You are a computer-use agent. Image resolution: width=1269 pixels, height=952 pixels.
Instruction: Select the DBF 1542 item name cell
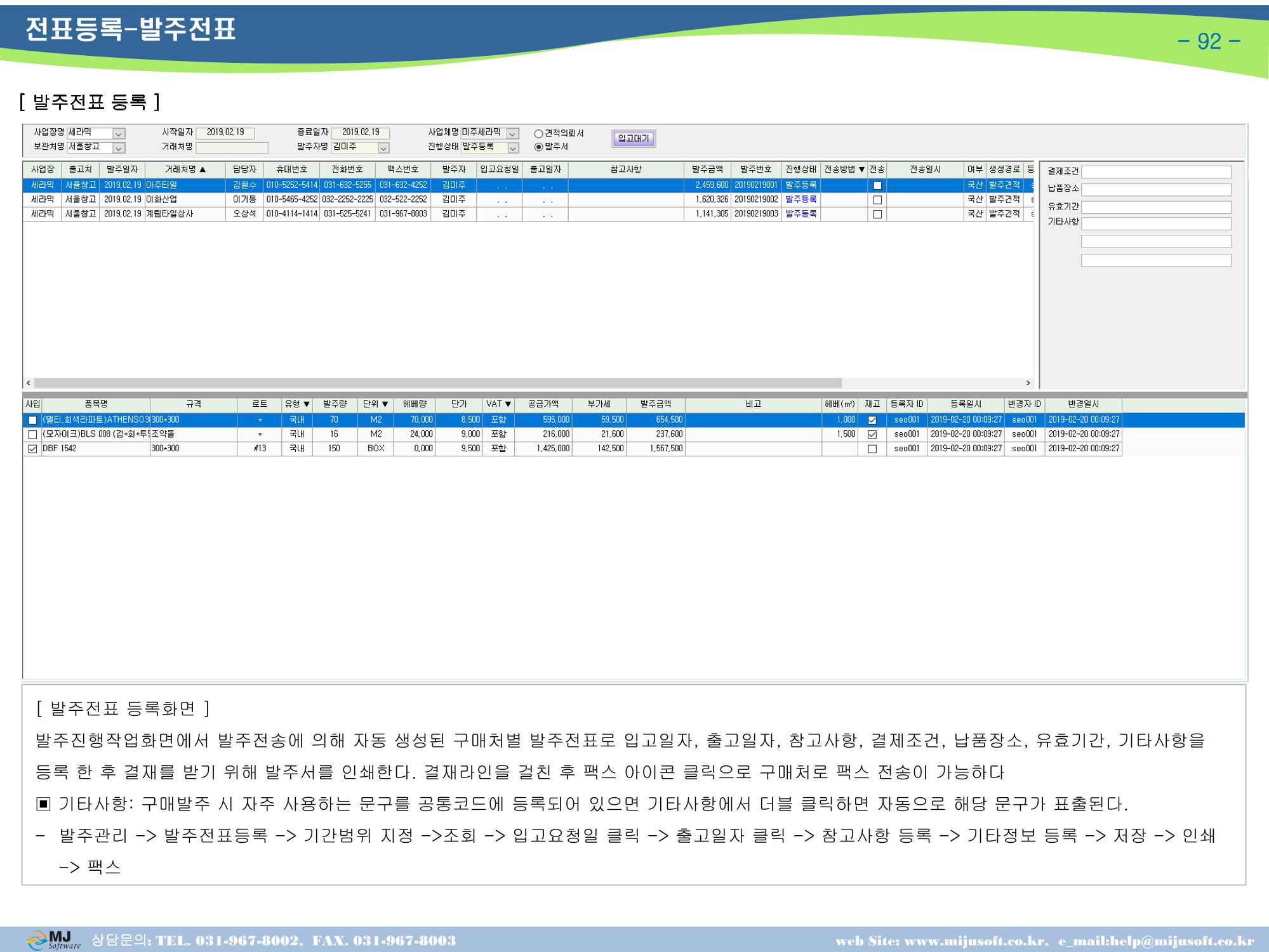coord(96,449)
